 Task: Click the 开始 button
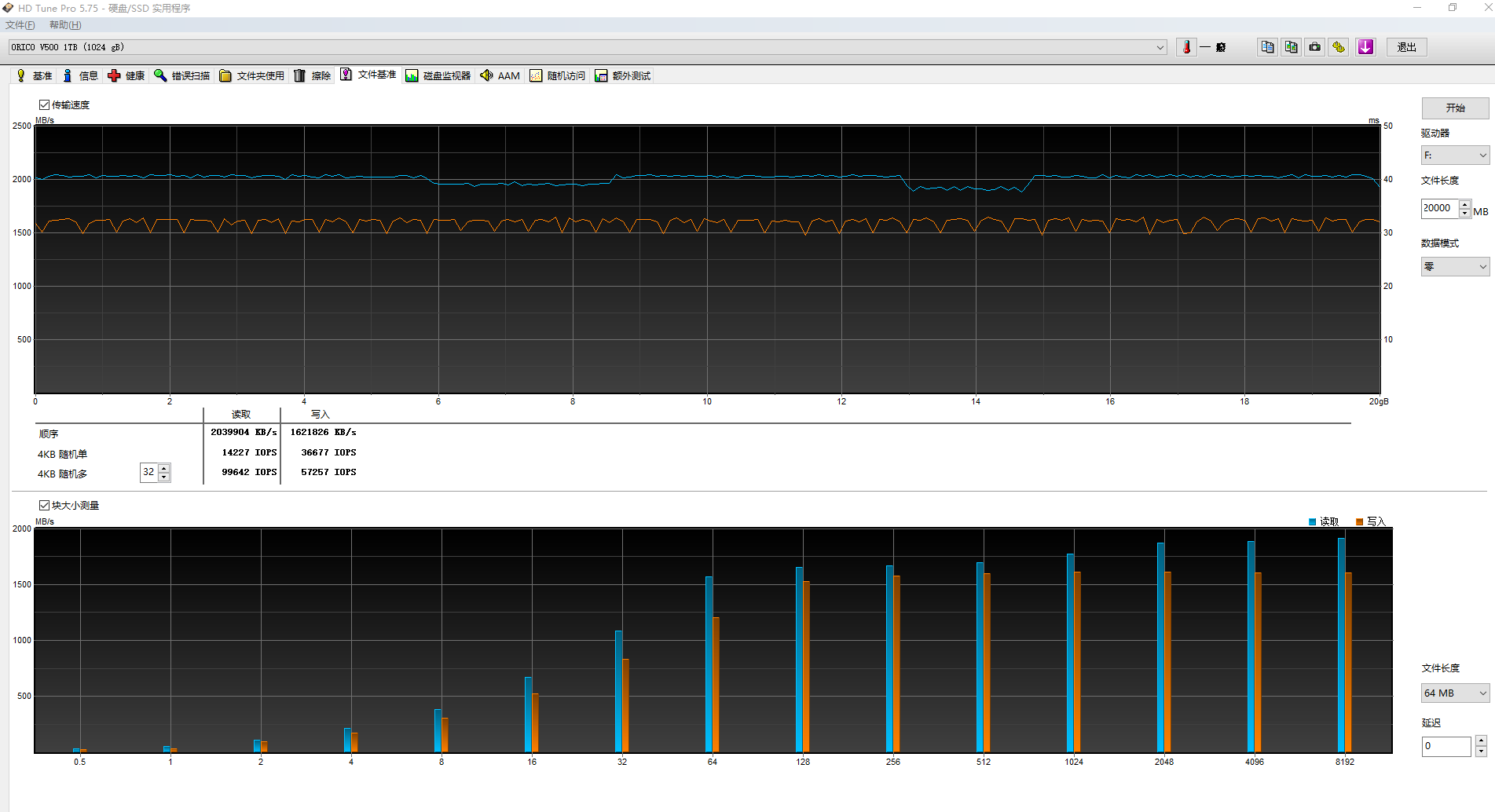click(1455, 108)
